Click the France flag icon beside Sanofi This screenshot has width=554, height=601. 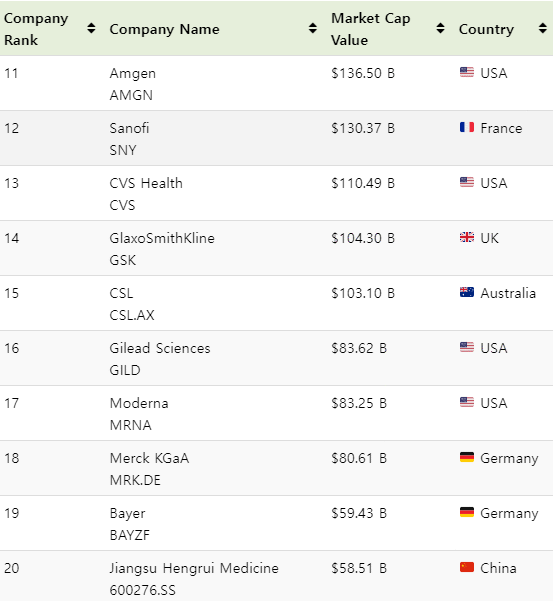(467, 127)
